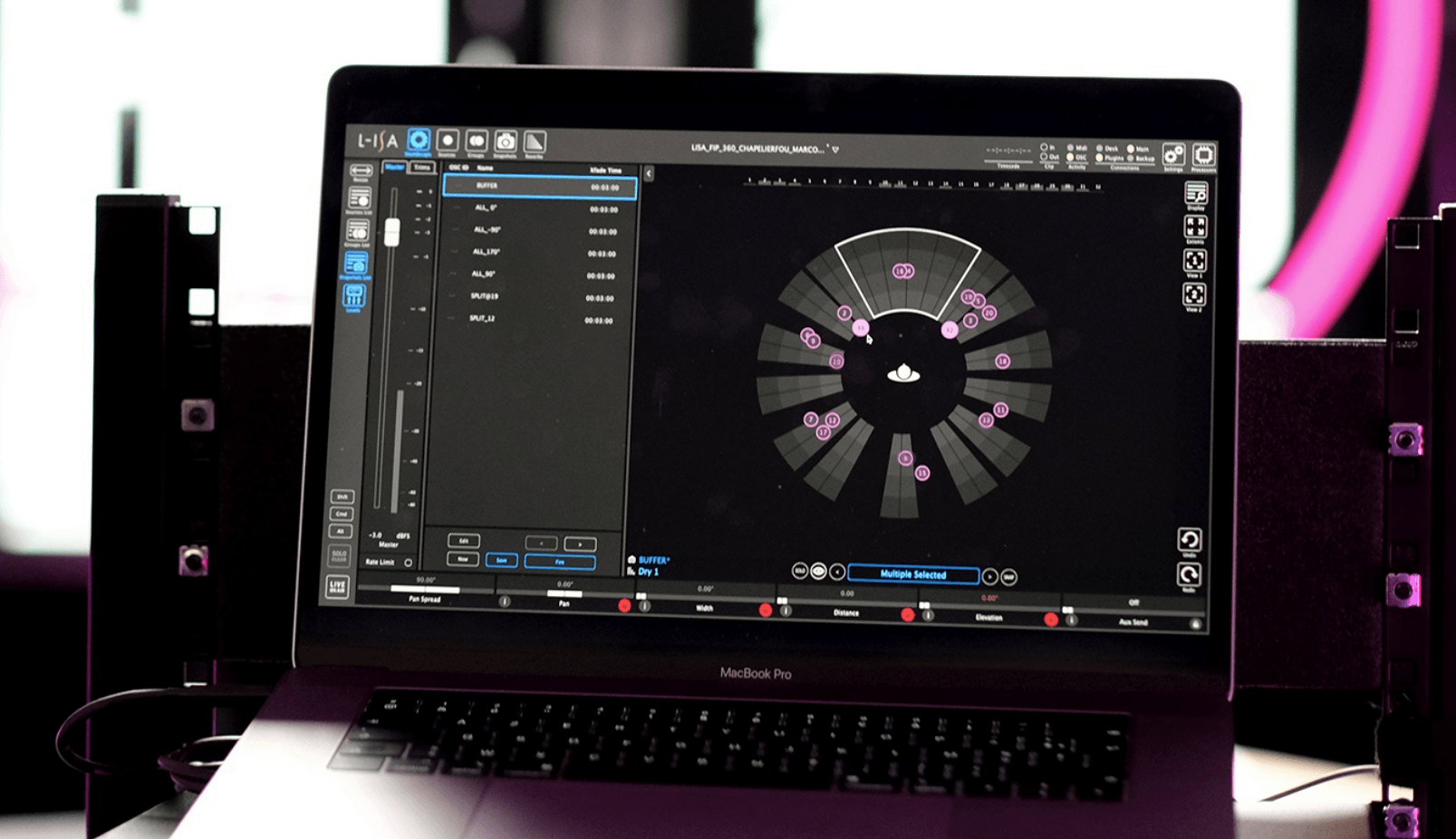1456x839 pixels.
Task: Switch to the Master tab
Action: click(395, 167)
